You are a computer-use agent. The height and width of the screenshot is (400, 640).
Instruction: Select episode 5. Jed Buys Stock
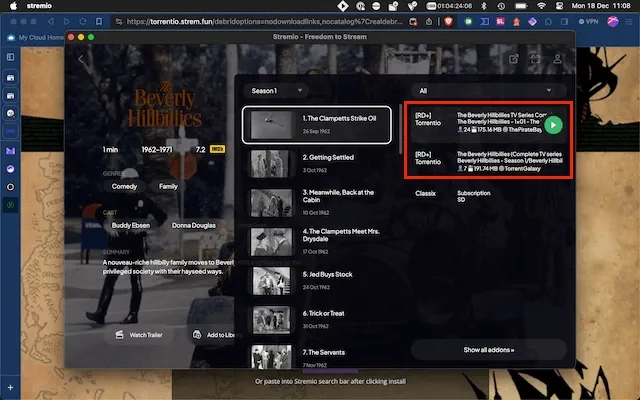[x=317, y=281]
